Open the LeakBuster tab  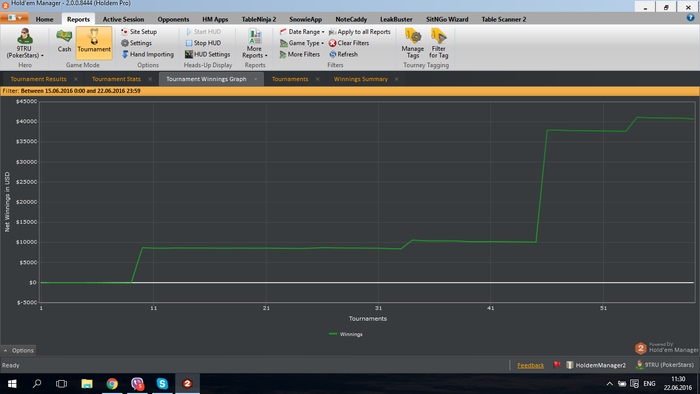[x=396, y=19]
